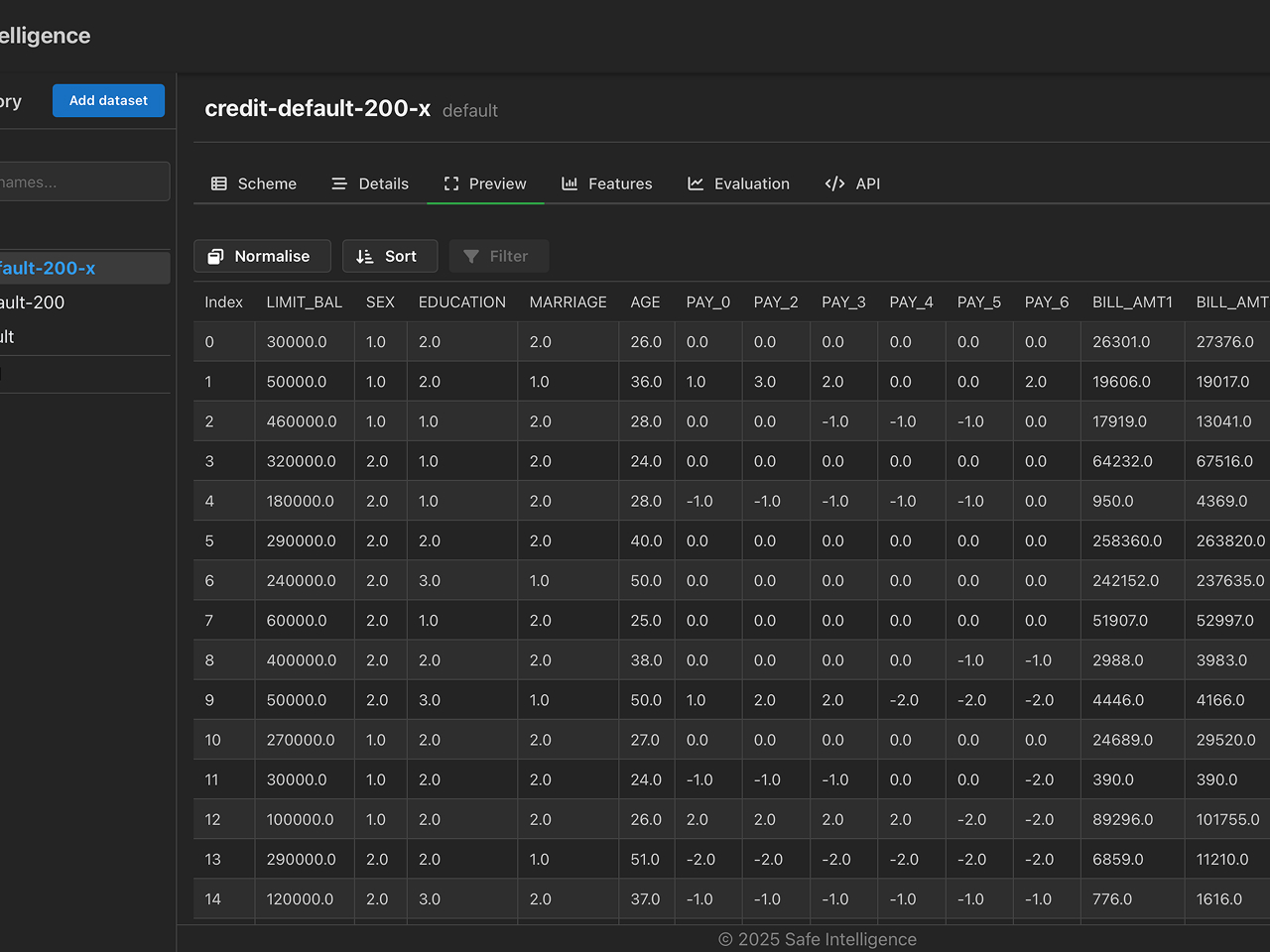The width and height of the screenshot is (1270, 952).
Task: Click the Sort ascending icon
Action: coord(364,256)
